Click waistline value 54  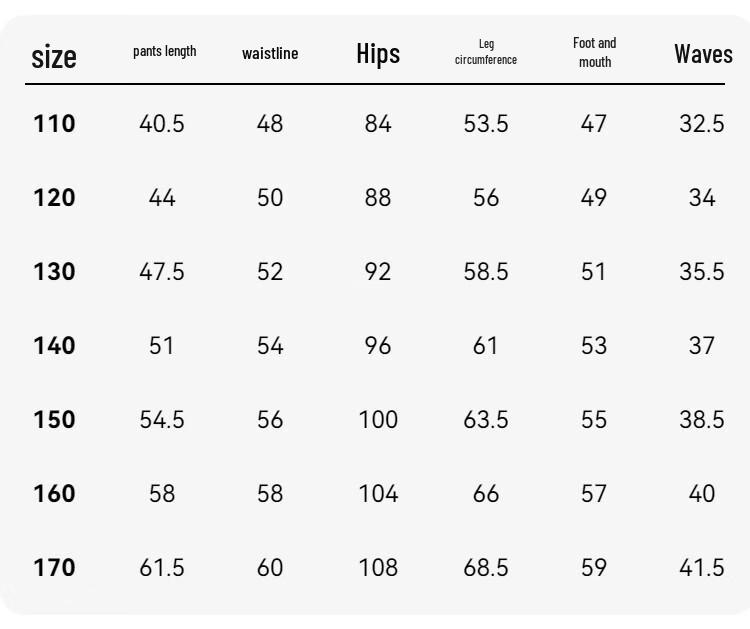[270, 345]
